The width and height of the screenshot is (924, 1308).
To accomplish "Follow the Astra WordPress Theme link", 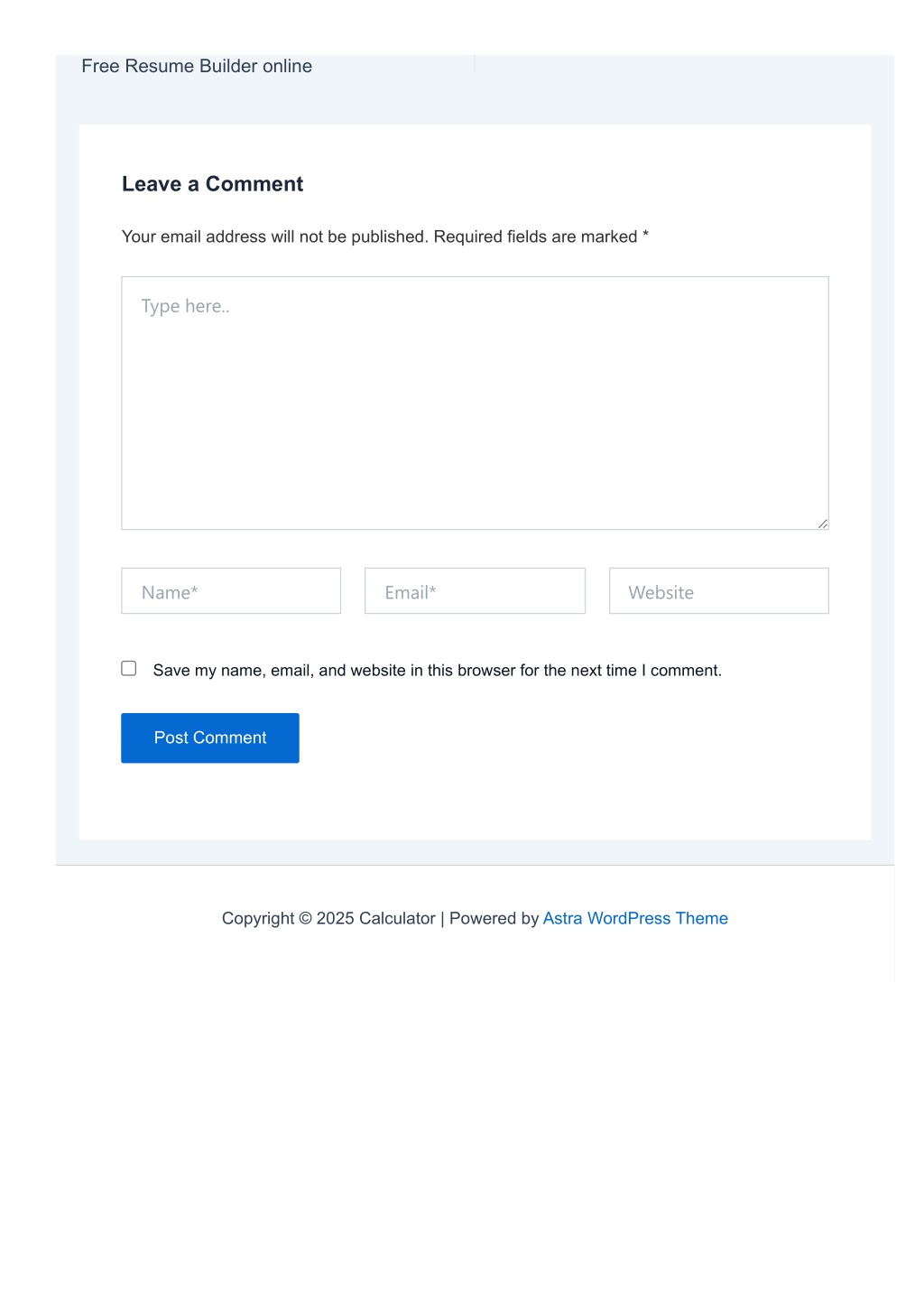I will point(635,918).
